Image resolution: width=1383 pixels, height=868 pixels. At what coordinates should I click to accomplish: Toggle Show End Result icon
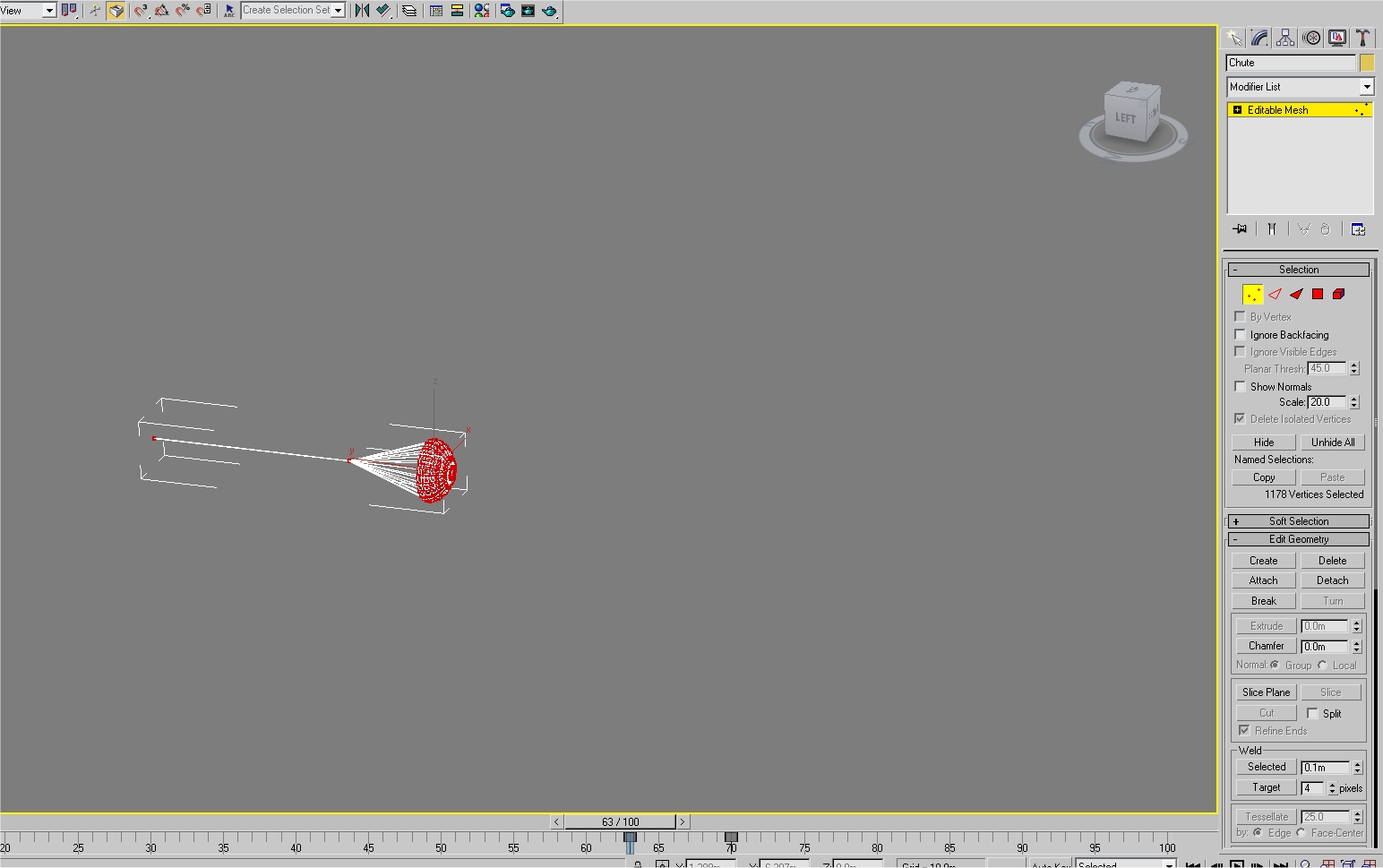1272,229
